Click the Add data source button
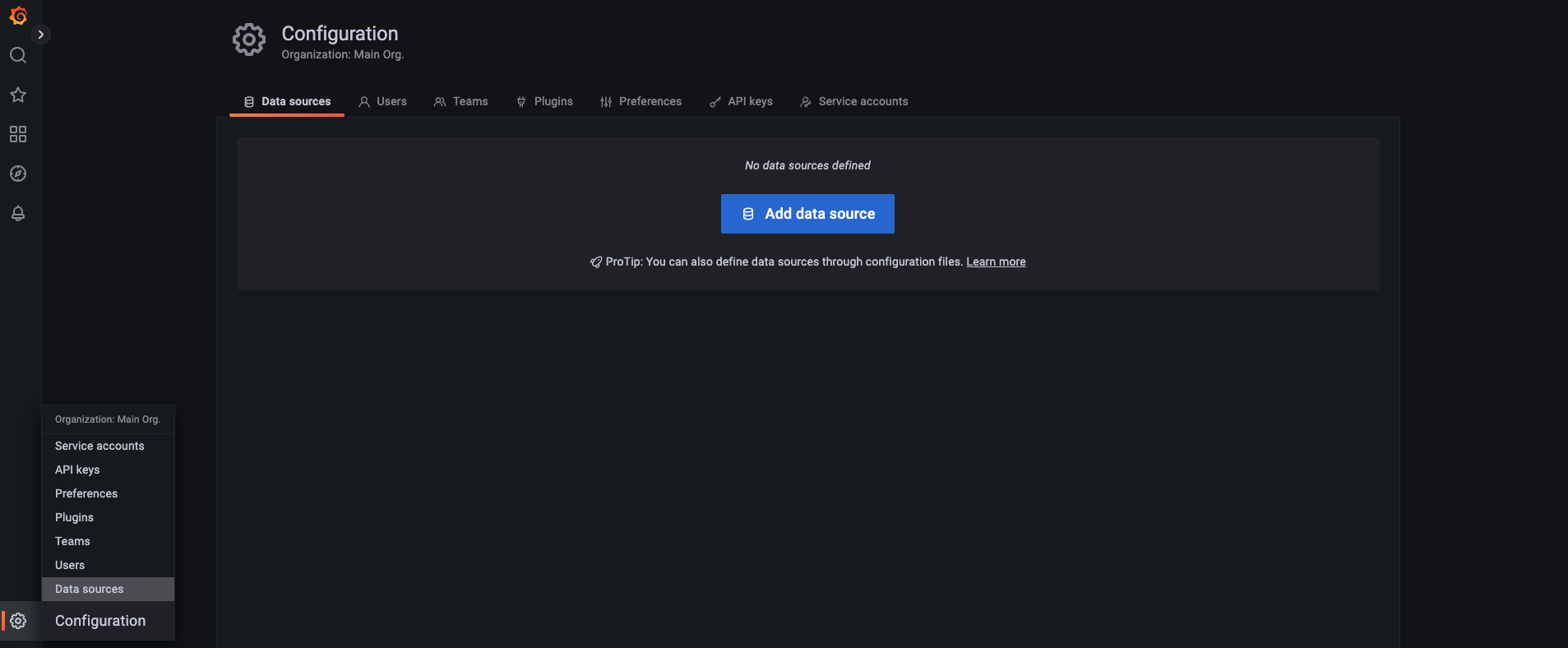Image resolution: width=1568 pixels, height=648 pixels. pos(807,214)
